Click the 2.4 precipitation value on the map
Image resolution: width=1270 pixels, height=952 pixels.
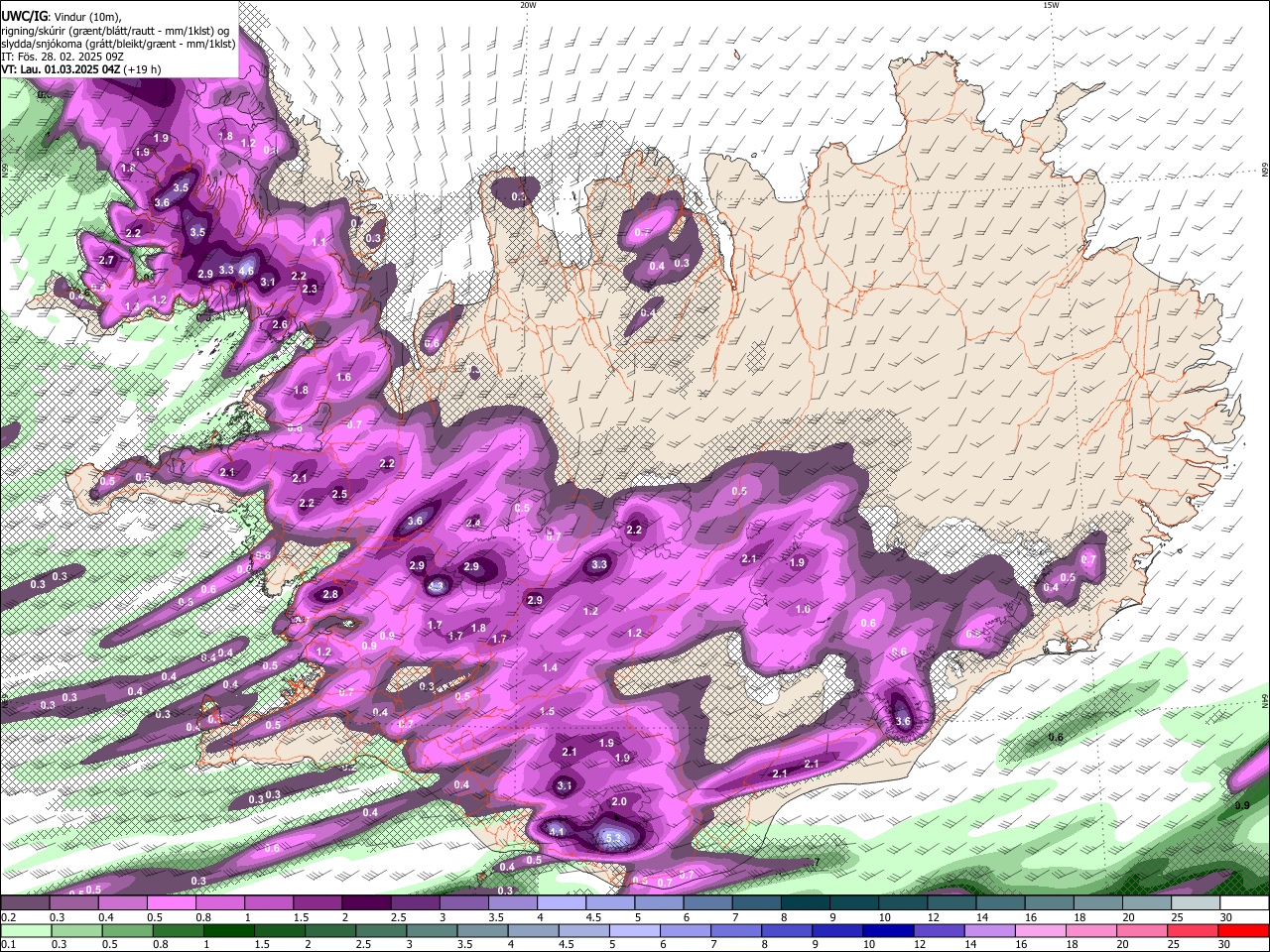pos(473,523)
